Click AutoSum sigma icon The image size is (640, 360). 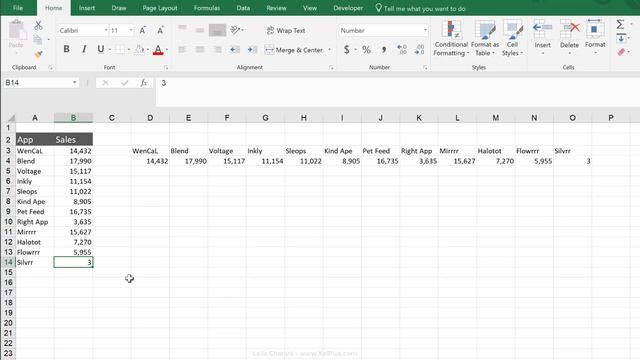620,24
